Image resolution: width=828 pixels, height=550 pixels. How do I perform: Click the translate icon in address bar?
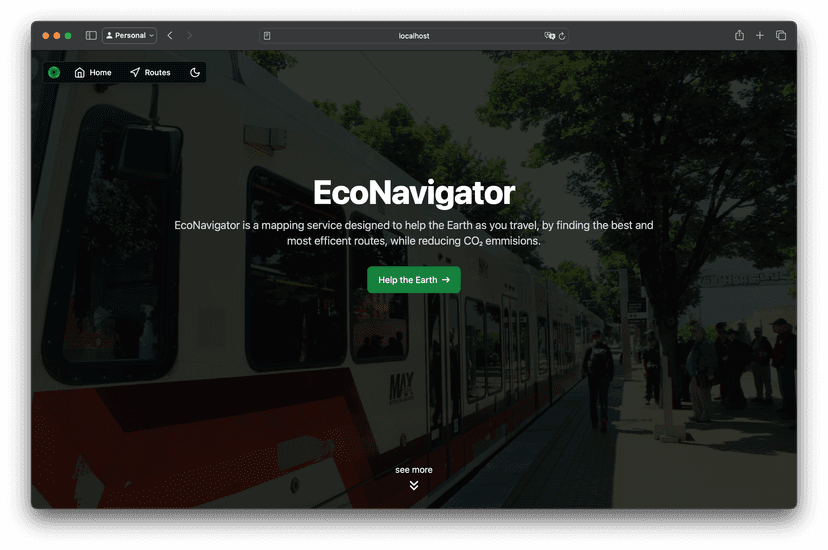coord(550,36)
